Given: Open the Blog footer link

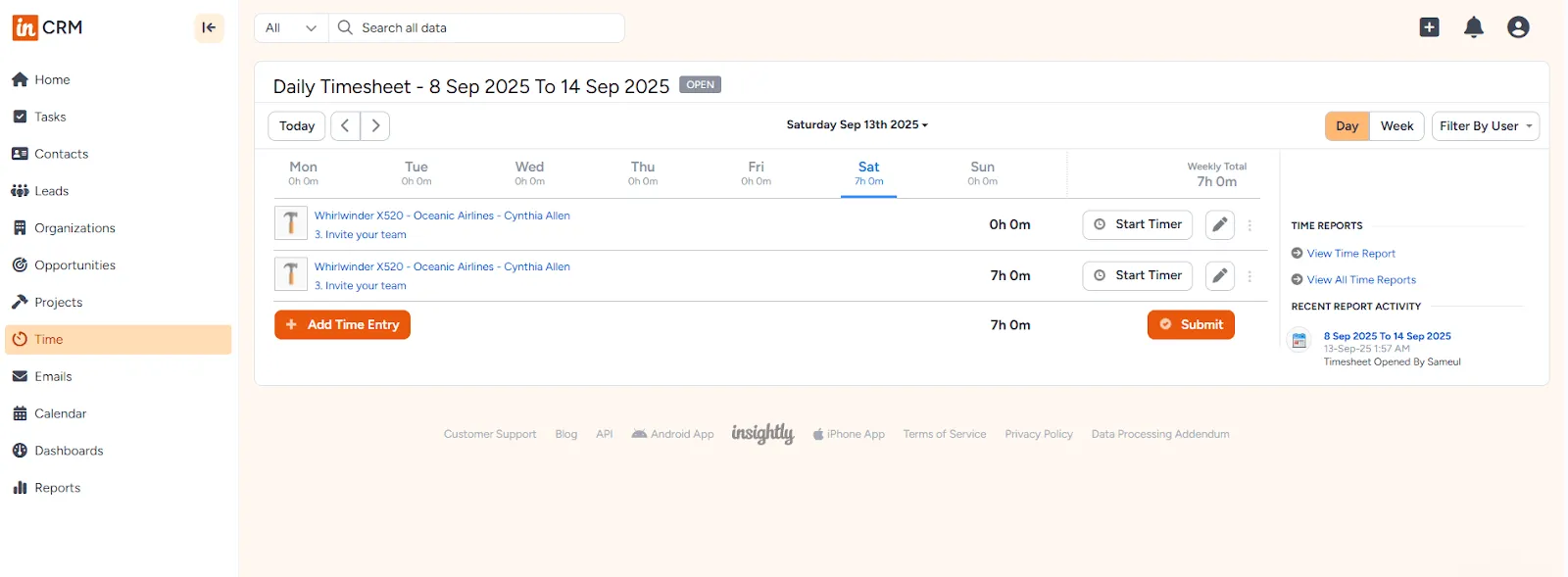Looking at the screenshot, I should (566, 434).
